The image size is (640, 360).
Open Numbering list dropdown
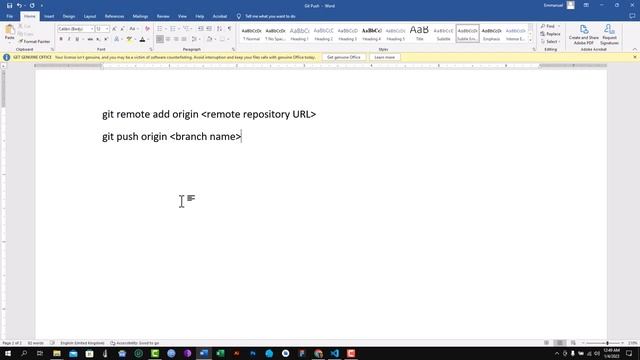179,29
